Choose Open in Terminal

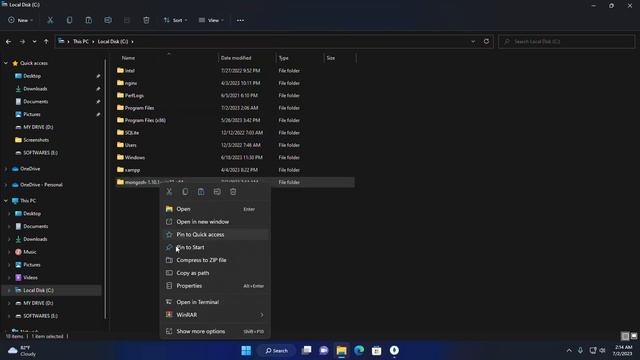click(215, 302)
